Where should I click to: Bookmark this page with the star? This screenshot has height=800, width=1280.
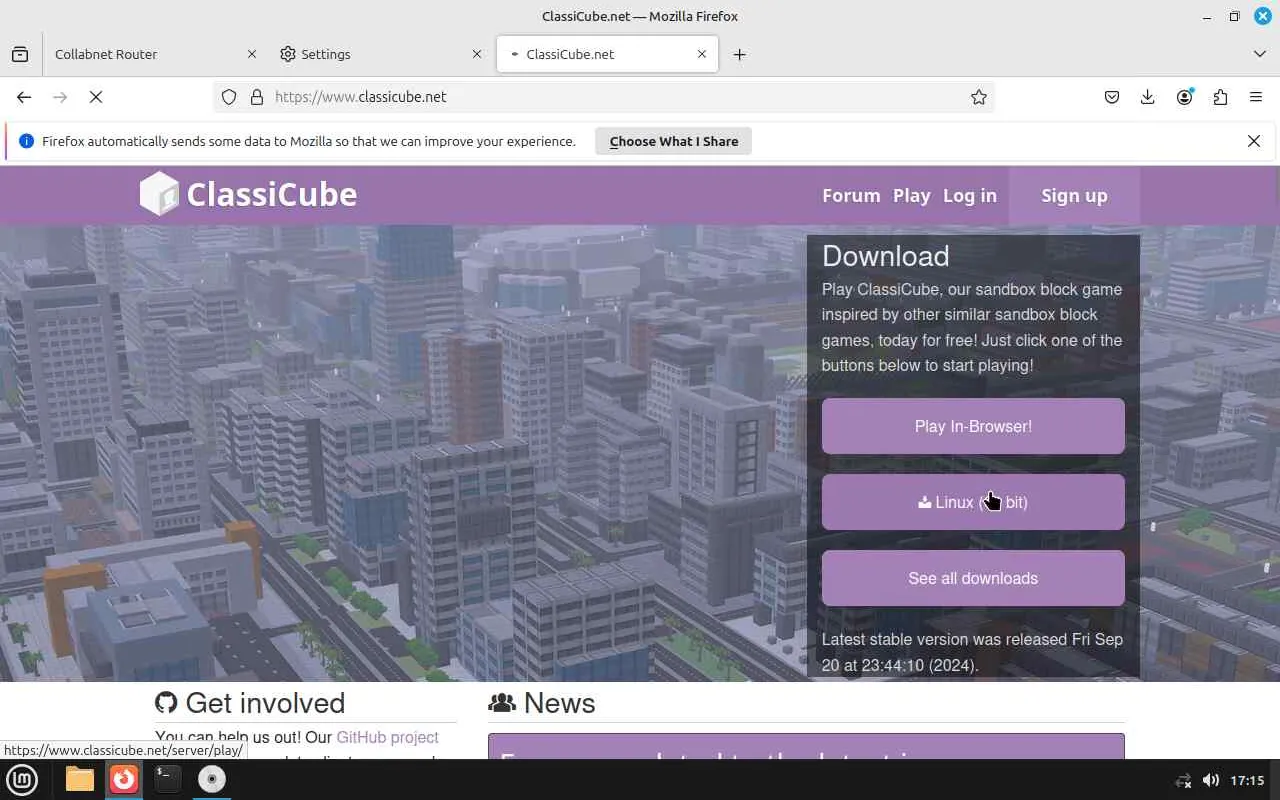[x=979, y=97]
